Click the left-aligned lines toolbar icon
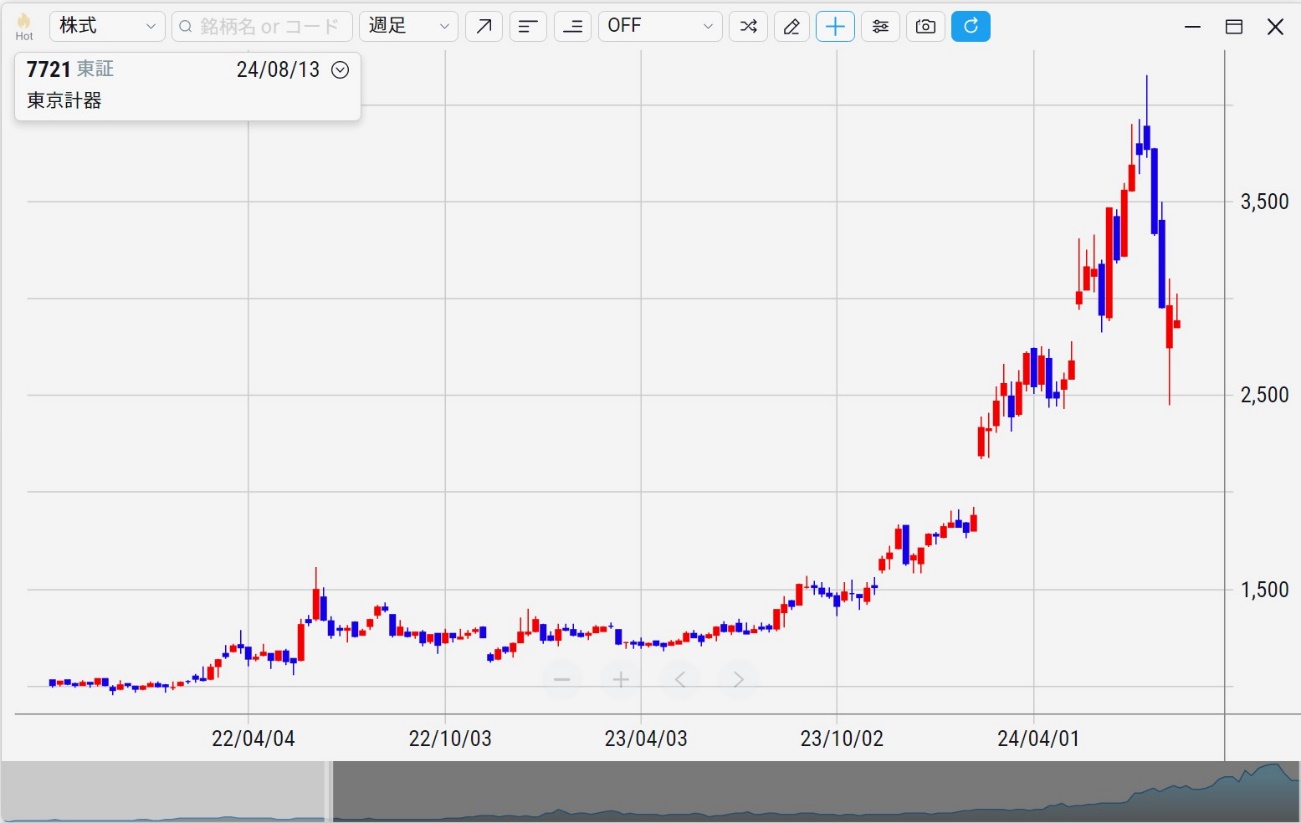The image size is (1301, 823). click(x=528, y=26)
